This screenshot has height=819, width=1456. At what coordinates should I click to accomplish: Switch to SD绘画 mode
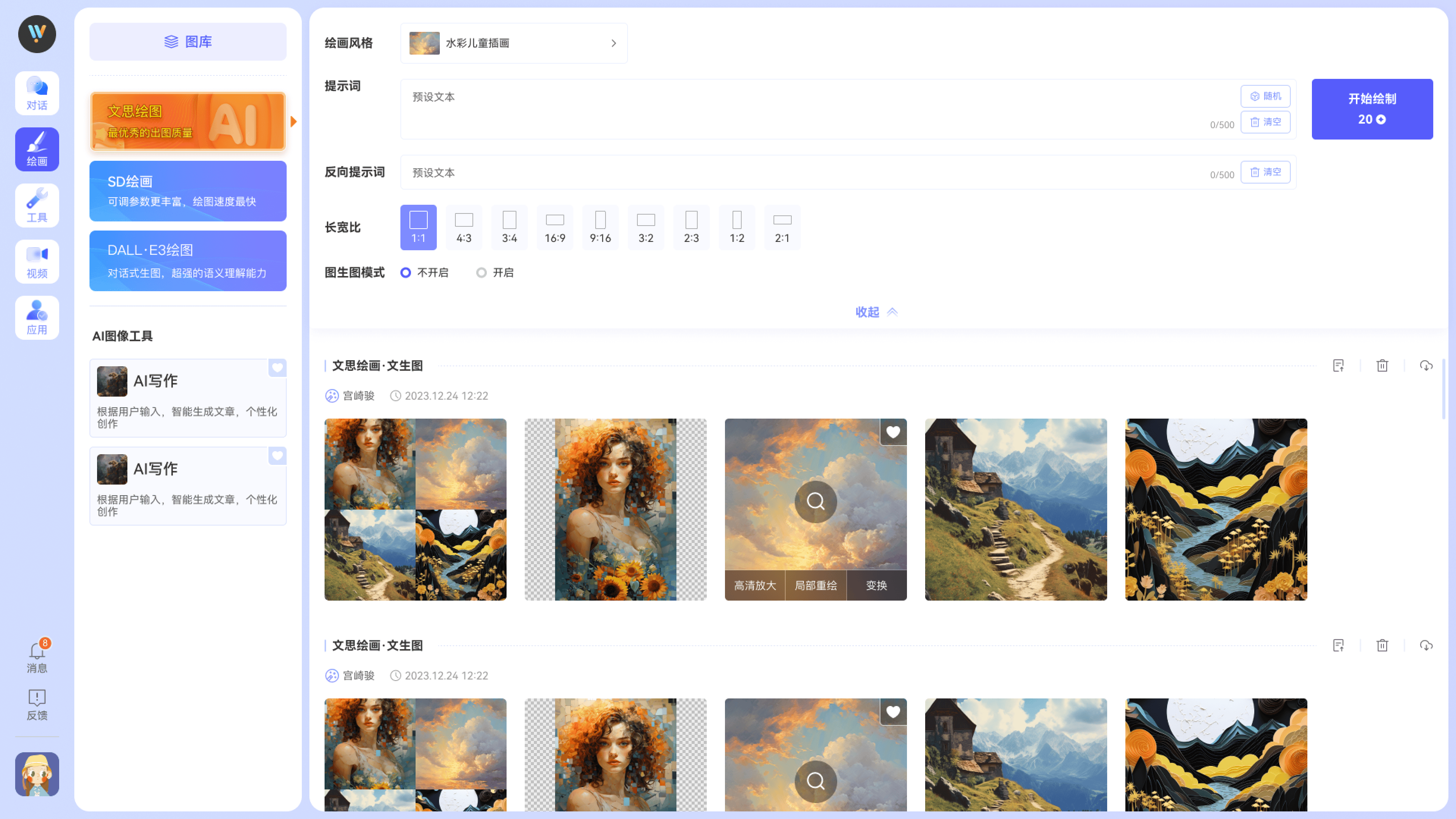coord(188,191)
